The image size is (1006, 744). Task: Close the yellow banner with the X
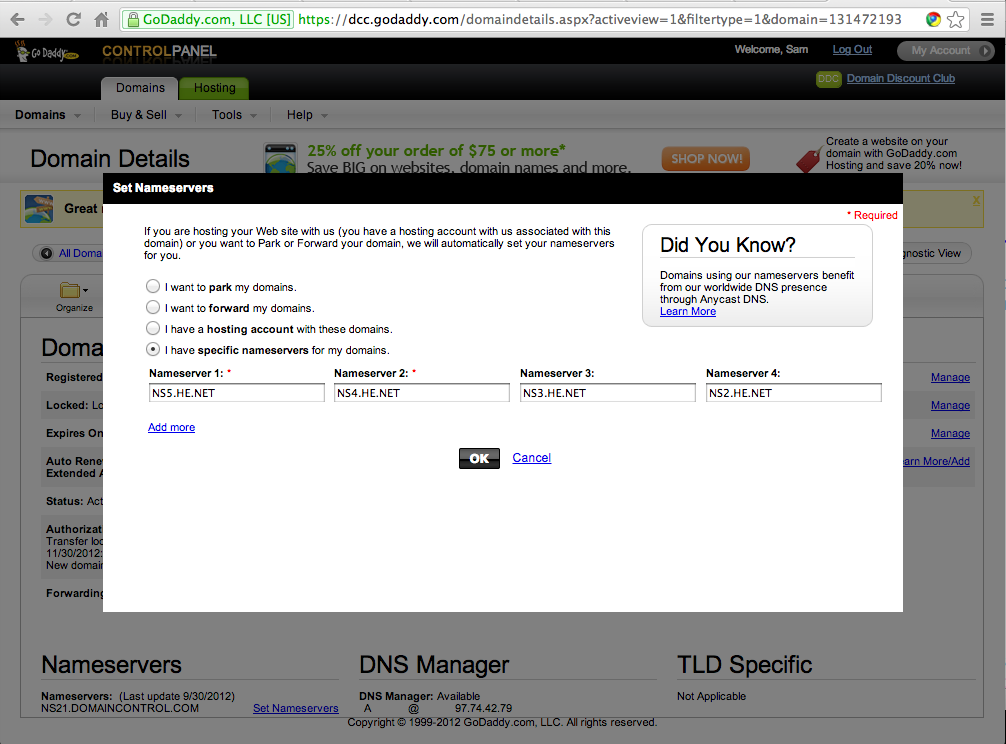[x=976, y=201]
